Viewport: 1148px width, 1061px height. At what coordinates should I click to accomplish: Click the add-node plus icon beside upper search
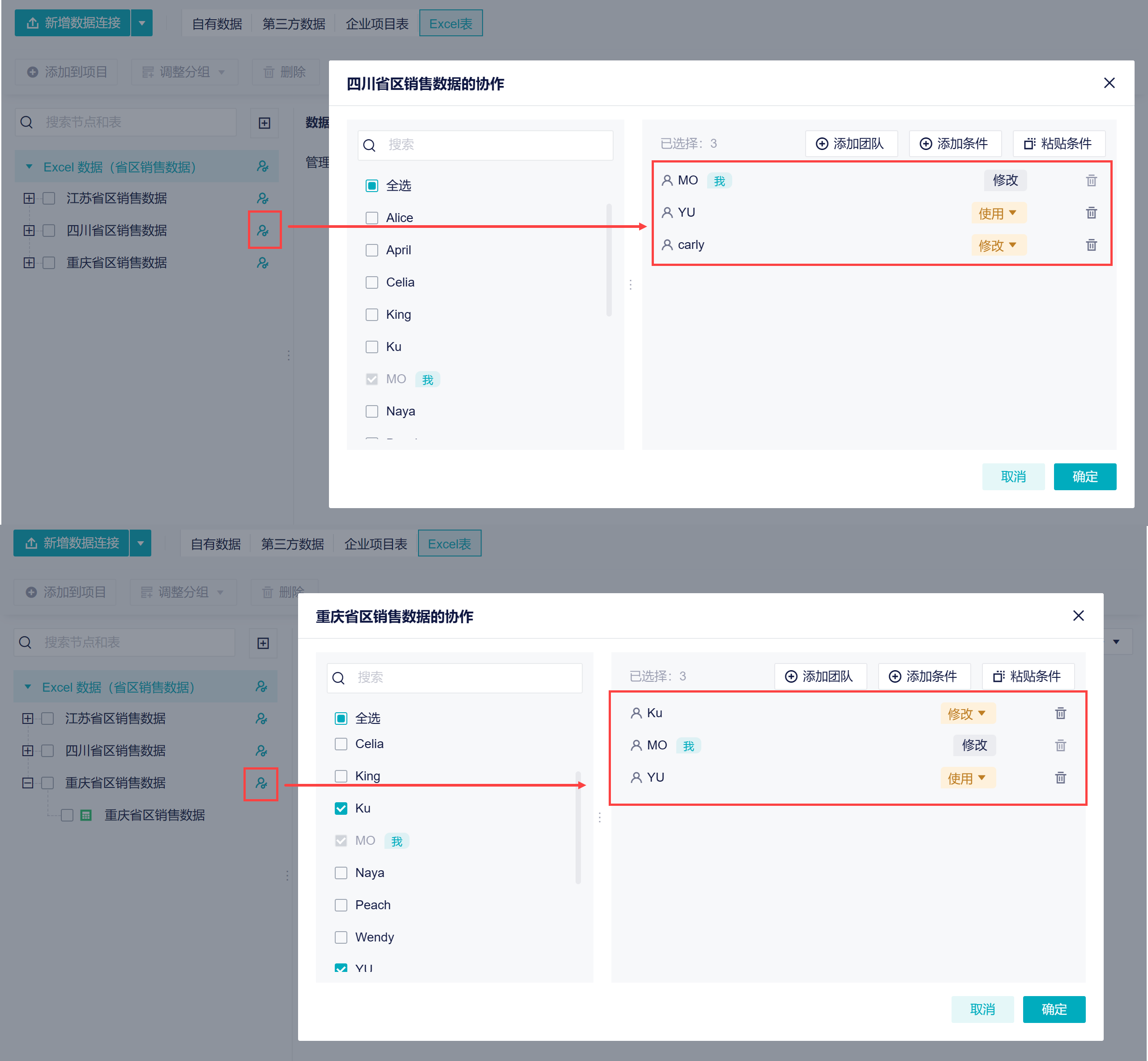point(264,123)
